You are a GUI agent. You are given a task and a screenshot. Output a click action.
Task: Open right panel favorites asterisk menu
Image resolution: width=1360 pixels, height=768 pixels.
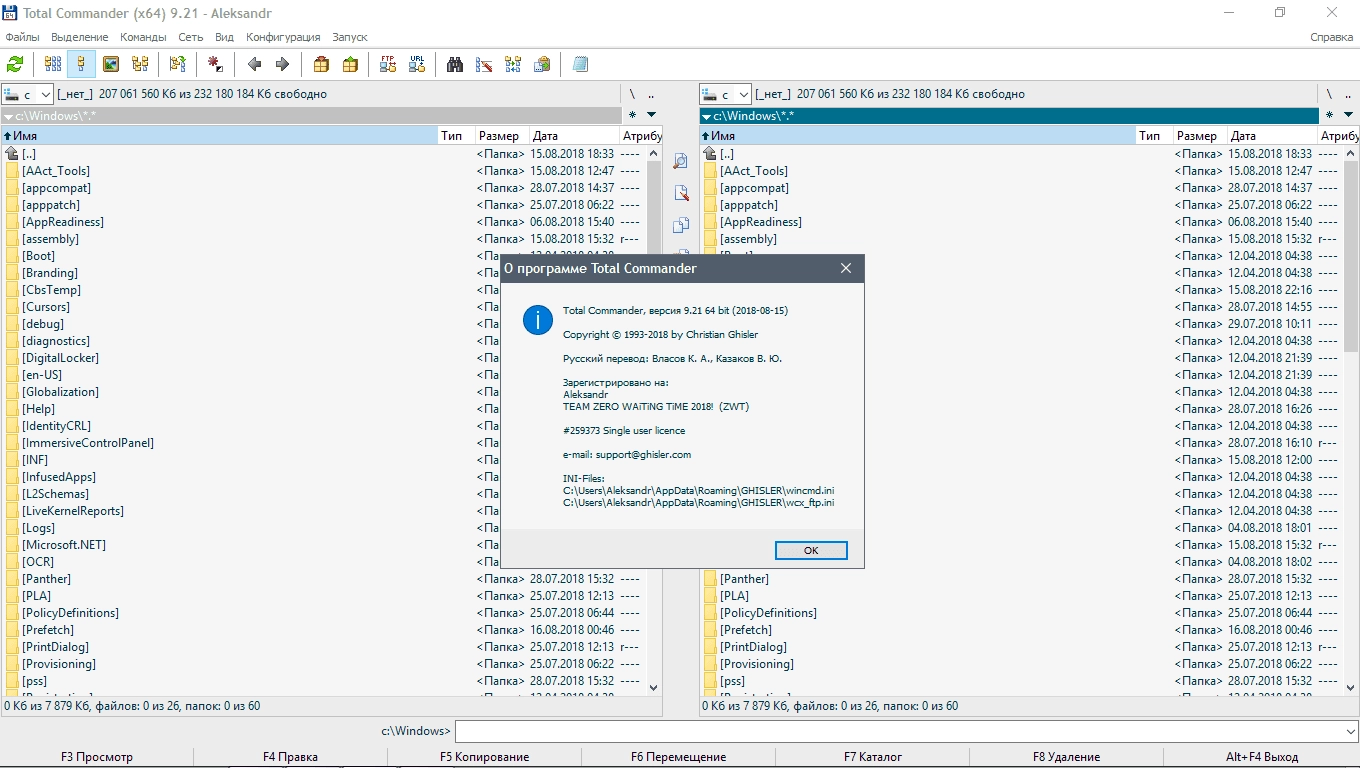coord(1332,115)
